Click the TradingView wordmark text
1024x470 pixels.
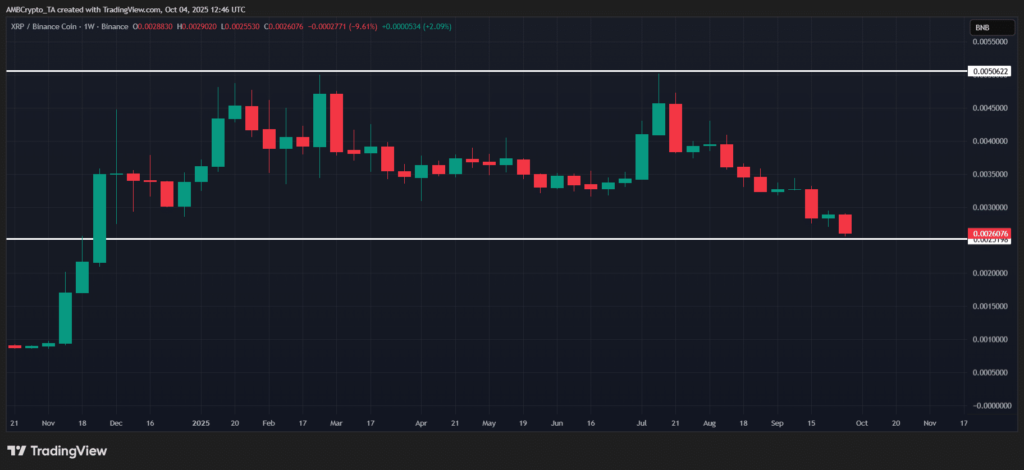68,450
